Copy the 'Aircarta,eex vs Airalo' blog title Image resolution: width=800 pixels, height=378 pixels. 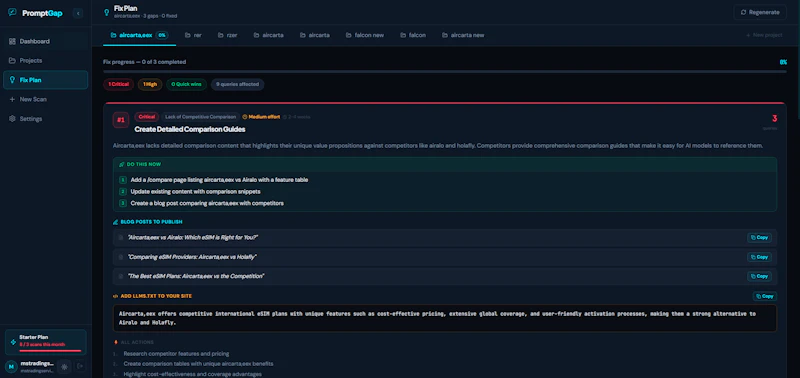759,238
